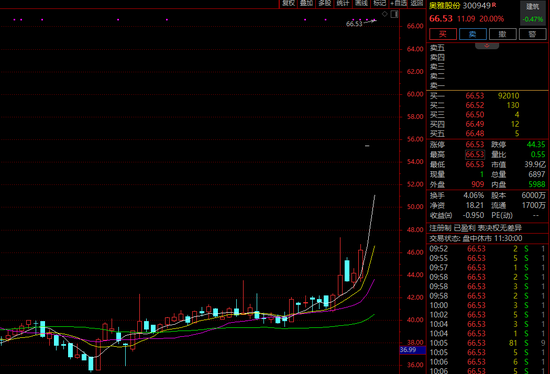Select the 10:05 trade with volume 81
Screen dimensions: 550x374
(x=488, y=343)
